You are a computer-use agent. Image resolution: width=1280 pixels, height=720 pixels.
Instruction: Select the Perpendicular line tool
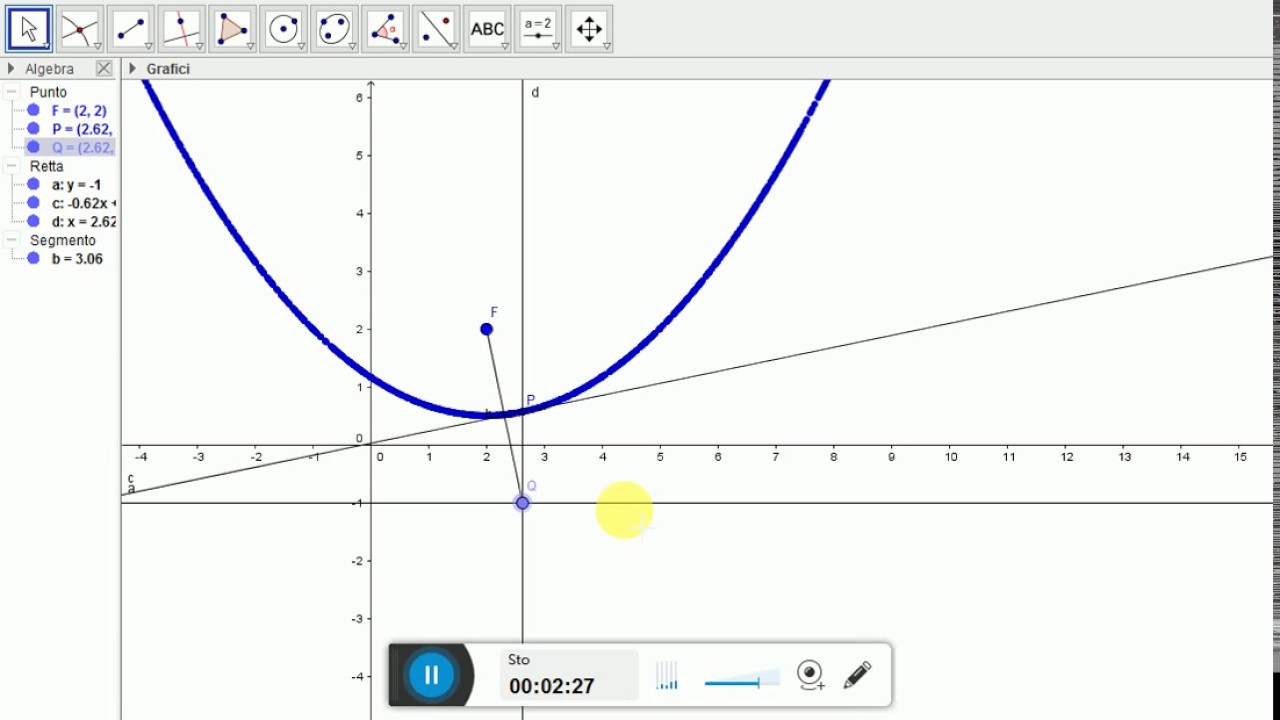click(x=182, y=29)
